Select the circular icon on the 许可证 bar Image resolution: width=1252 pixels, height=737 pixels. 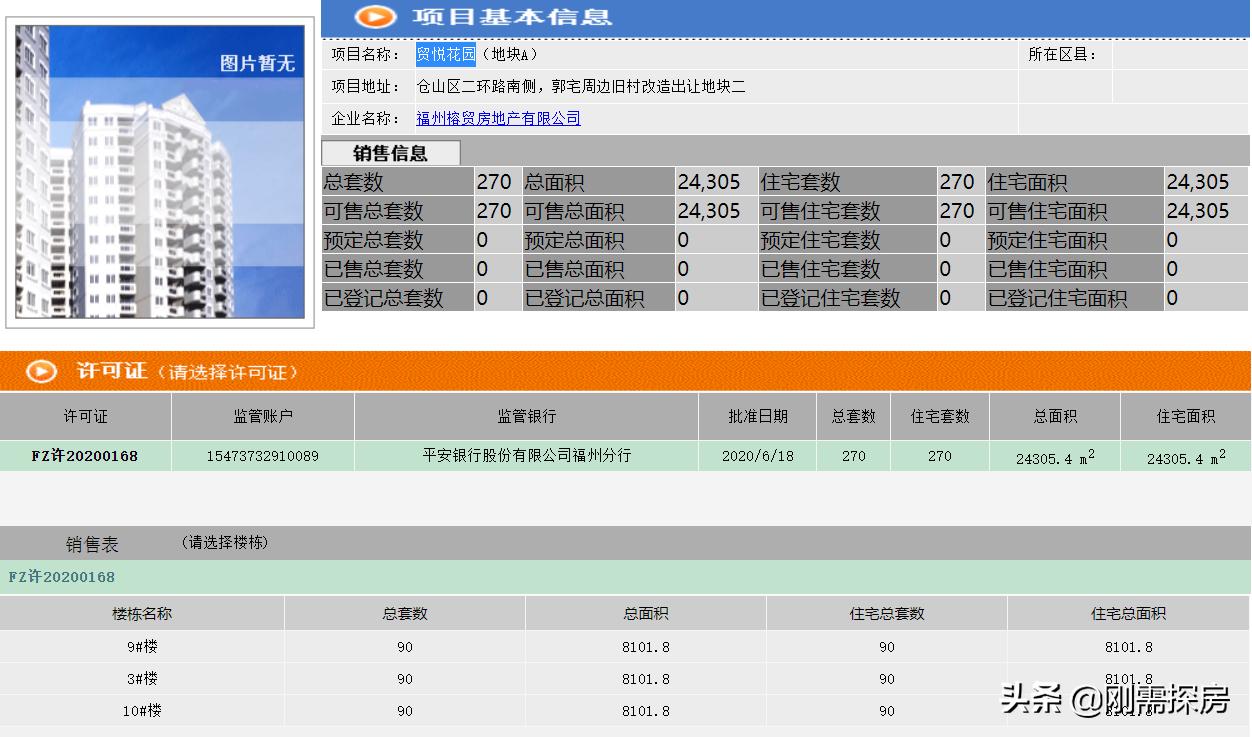(40, 371)
